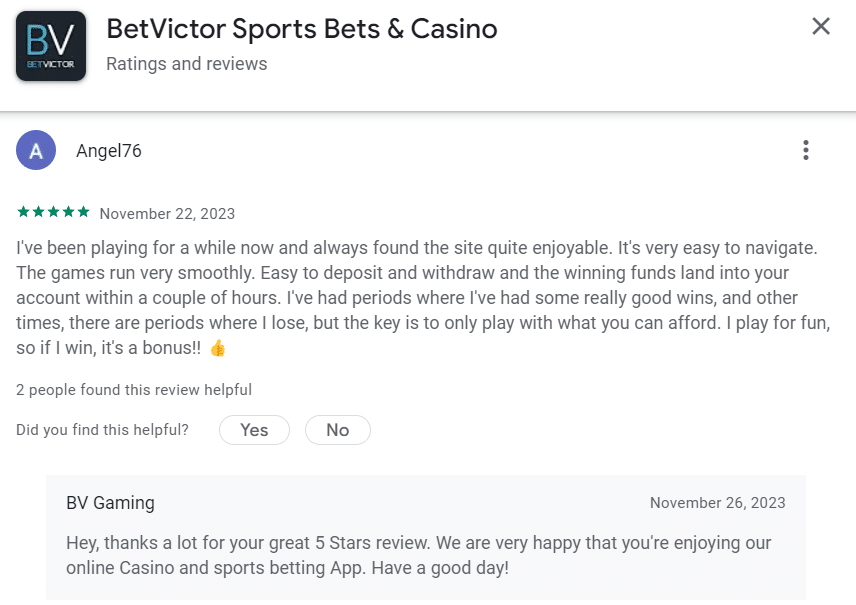856x605 pixels.
Task: Mark the review helpful with Yes
Action: click(254, 430)
